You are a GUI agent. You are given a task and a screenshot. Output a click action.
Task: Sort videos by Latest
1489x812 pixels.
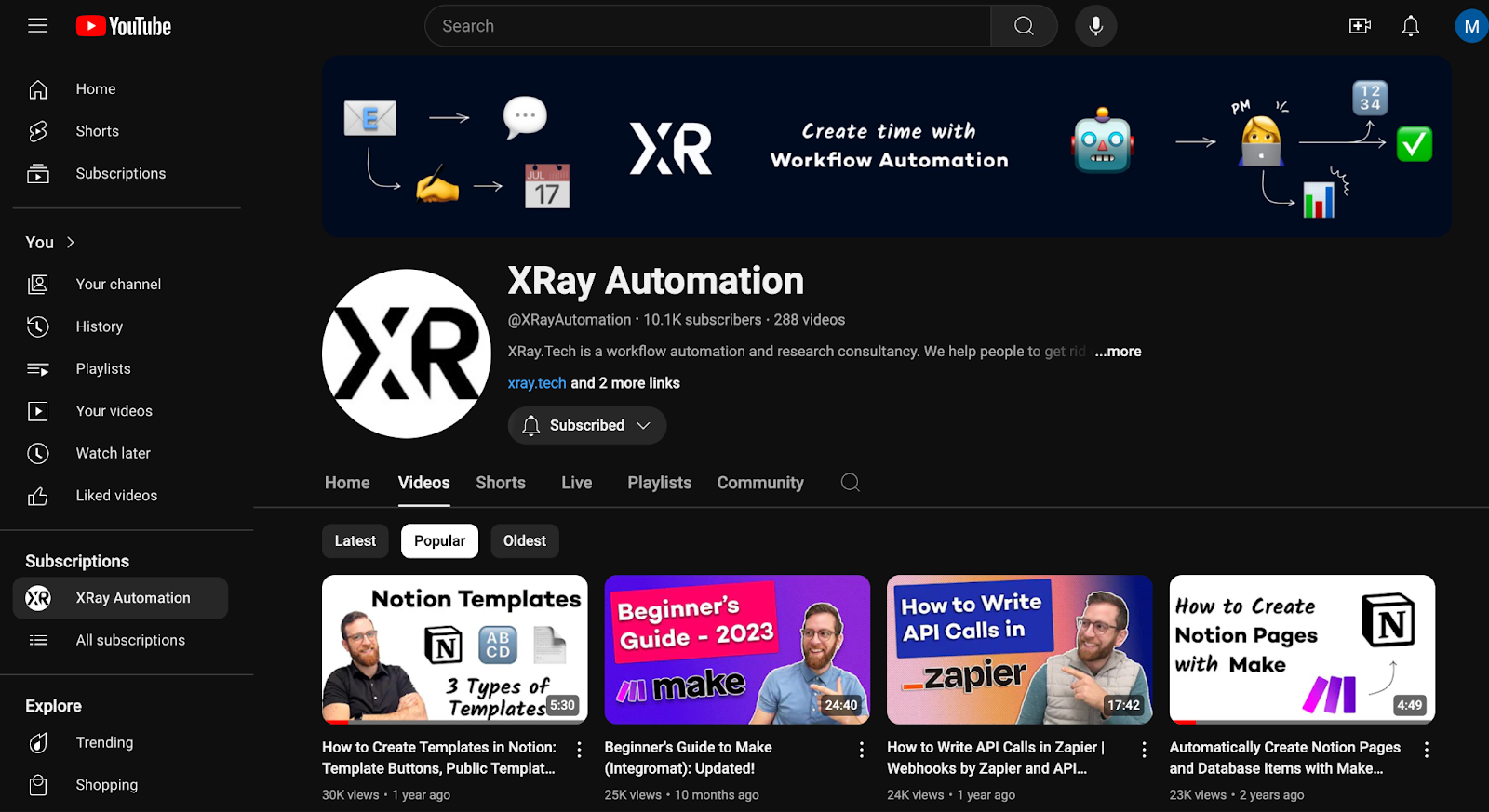355,541
